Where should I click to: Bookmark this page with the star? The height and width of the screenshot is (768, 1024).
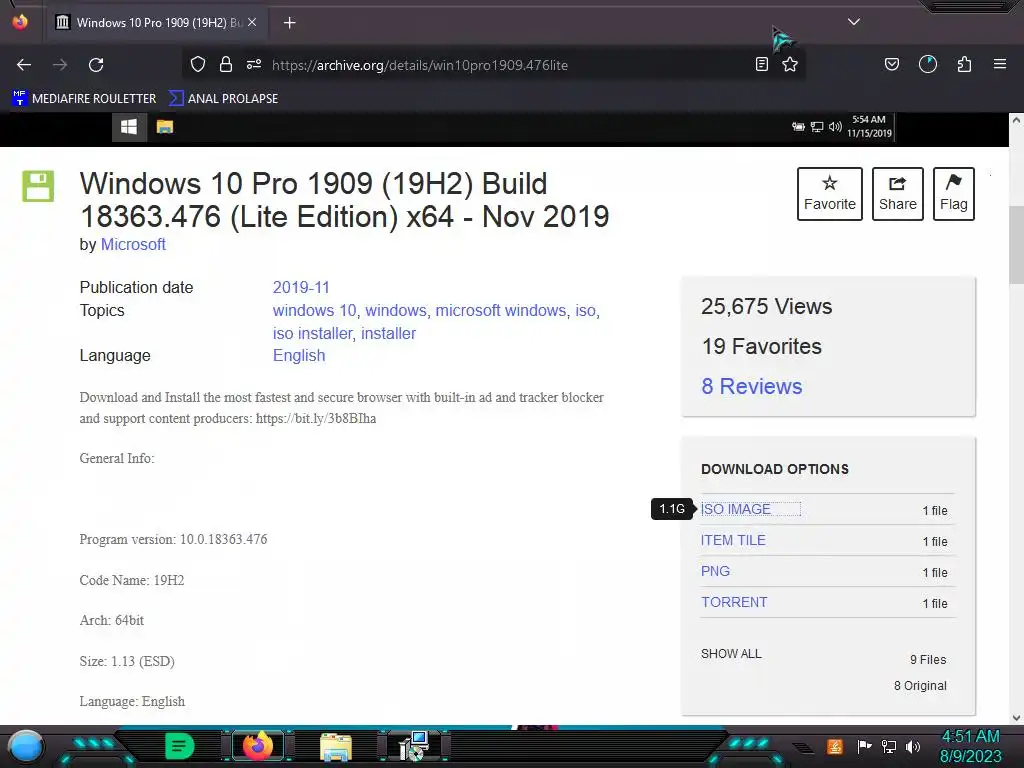790,64
